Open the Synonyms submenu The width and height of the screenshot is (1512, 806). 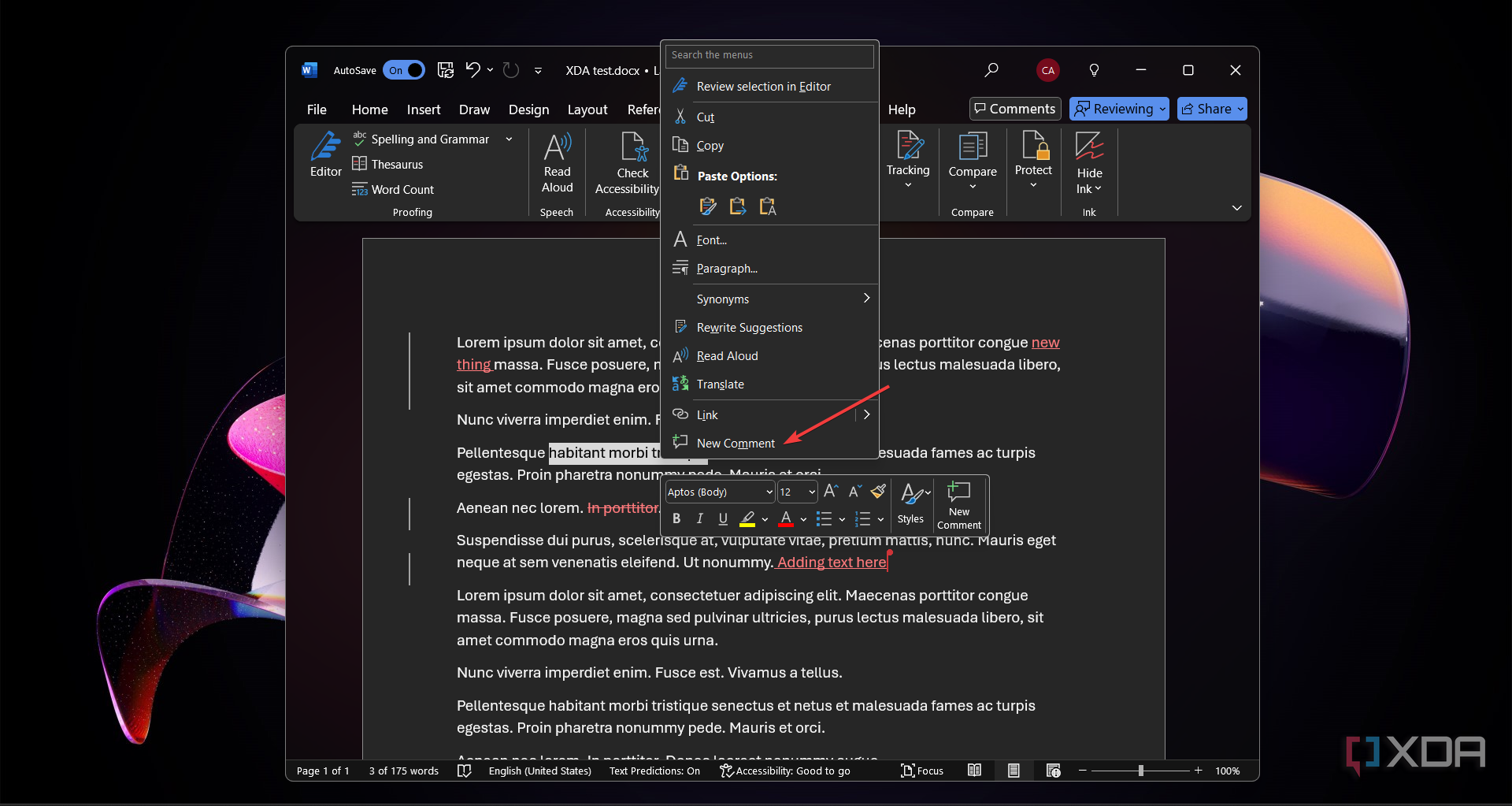click(x=771, y=299)
